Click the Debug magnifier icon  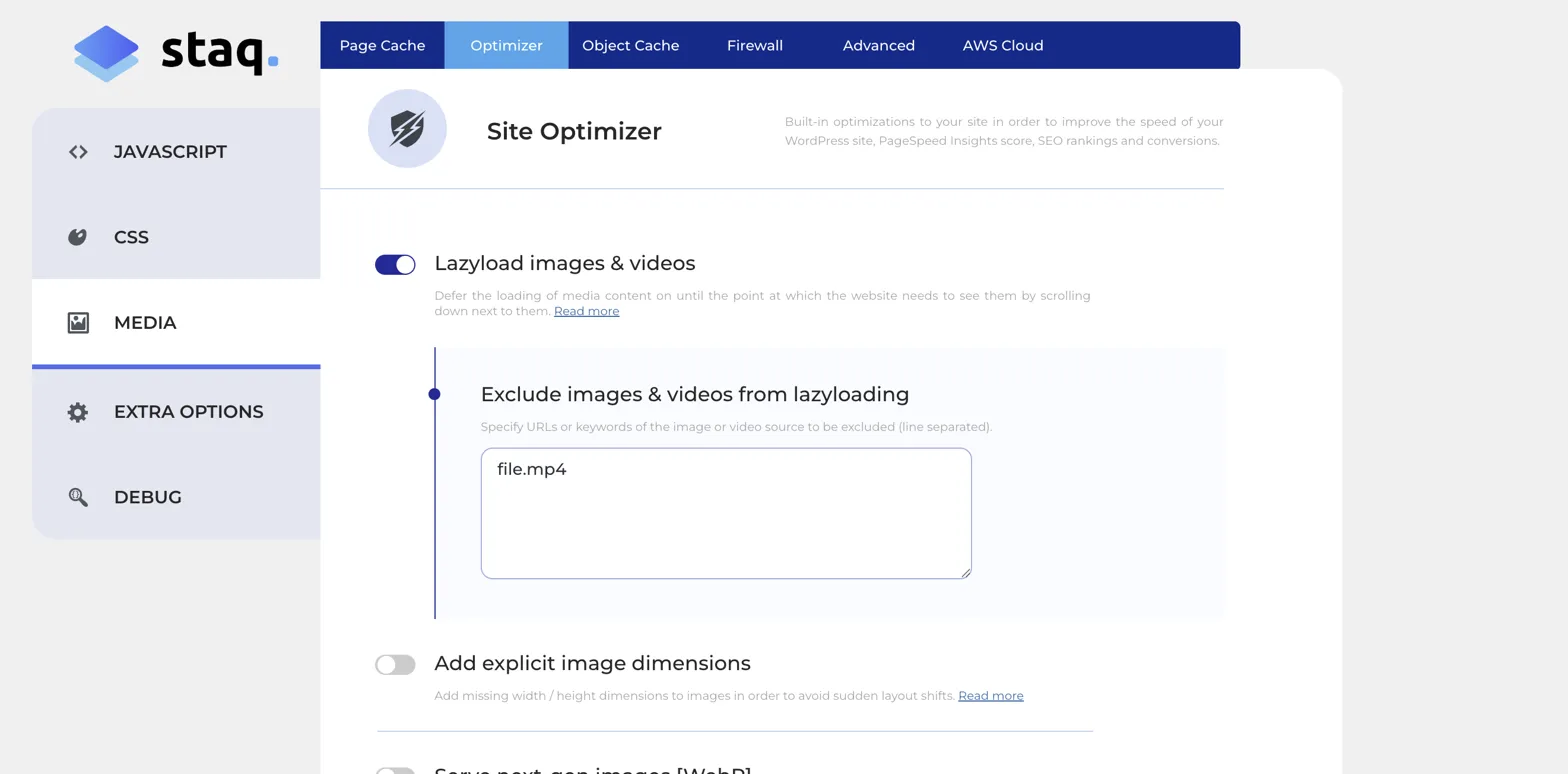point(78,497)
